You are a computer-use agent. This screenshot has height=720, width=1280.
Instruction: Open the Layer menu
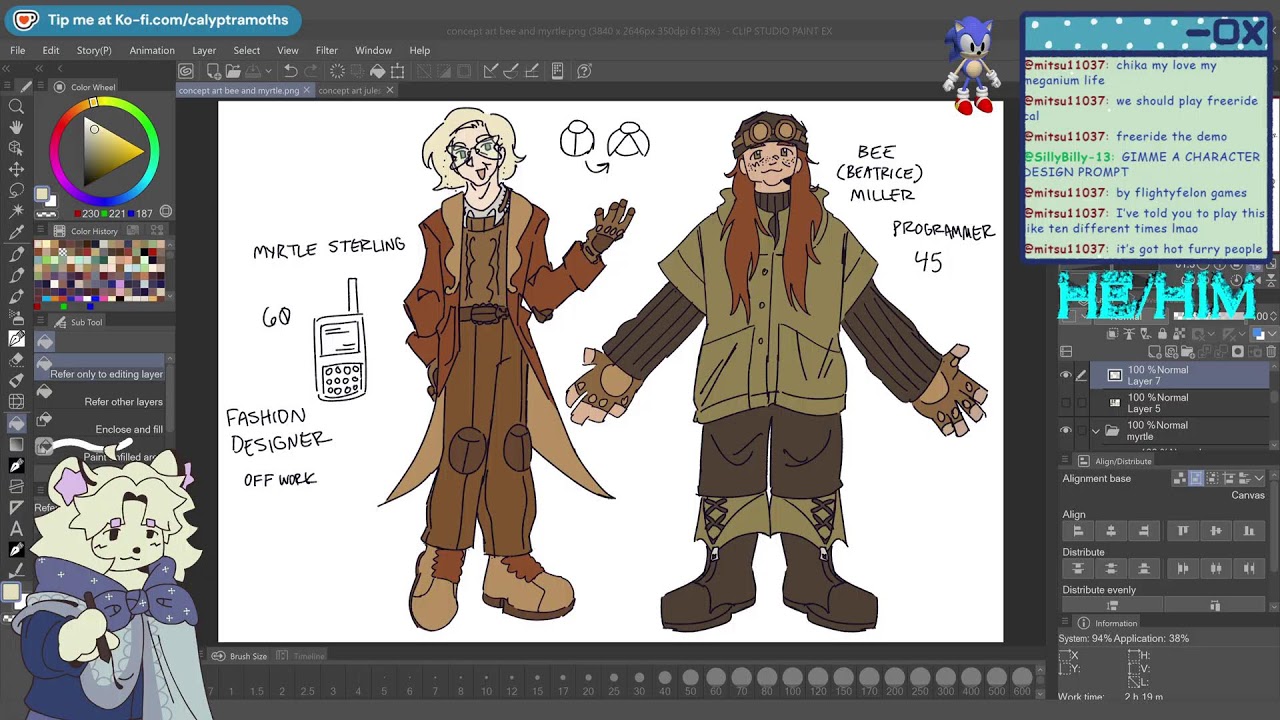[204, 50]
